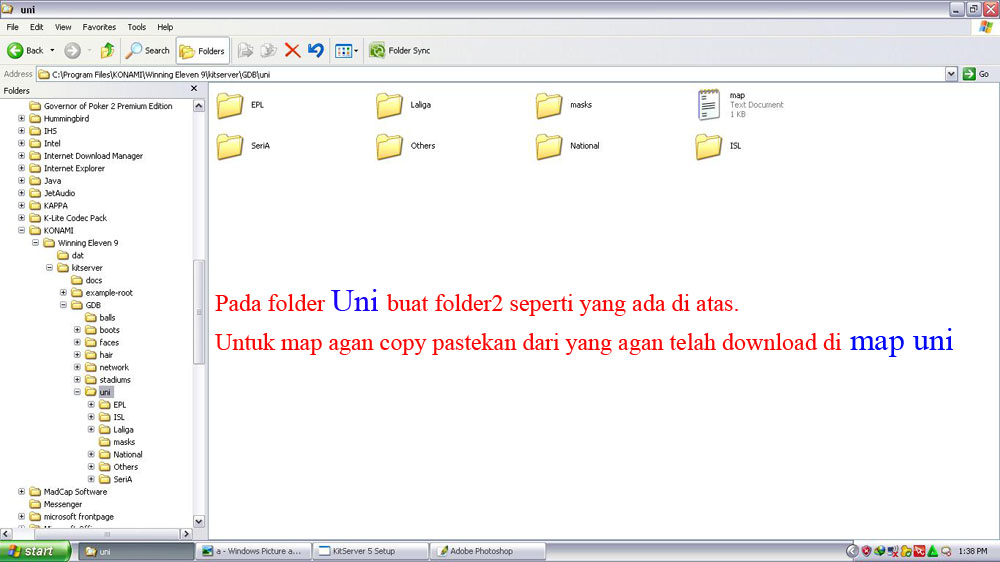
Task: Switch to Windows Picture taskbar button
Action: coord(254,551)
